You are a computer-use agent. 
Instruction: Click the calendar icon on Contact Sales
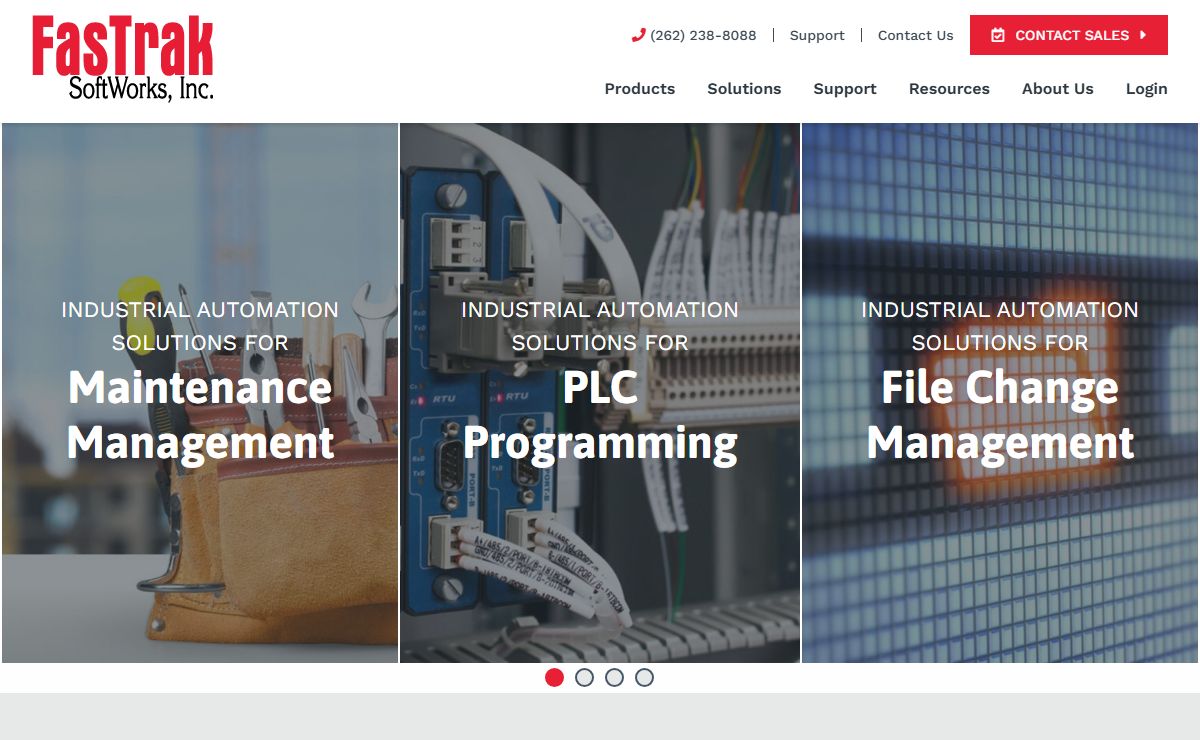[x=998, y=35]
